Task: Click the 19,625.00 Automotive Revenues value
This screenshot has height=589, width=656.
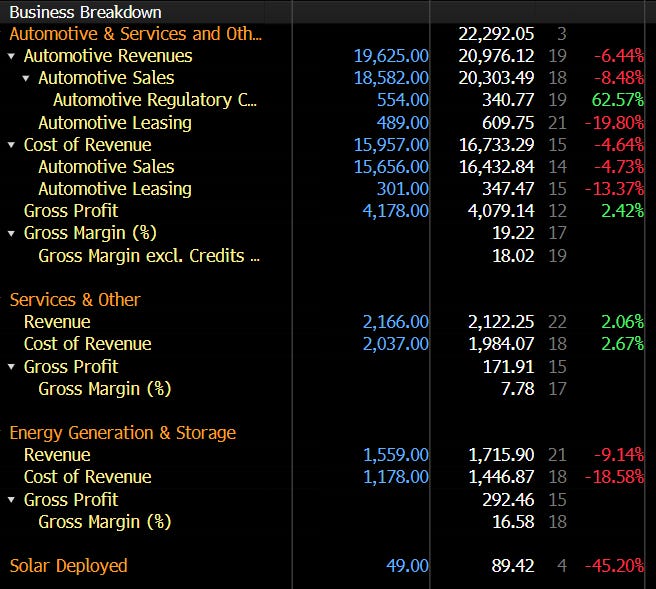Action: (x=391, y=56)
